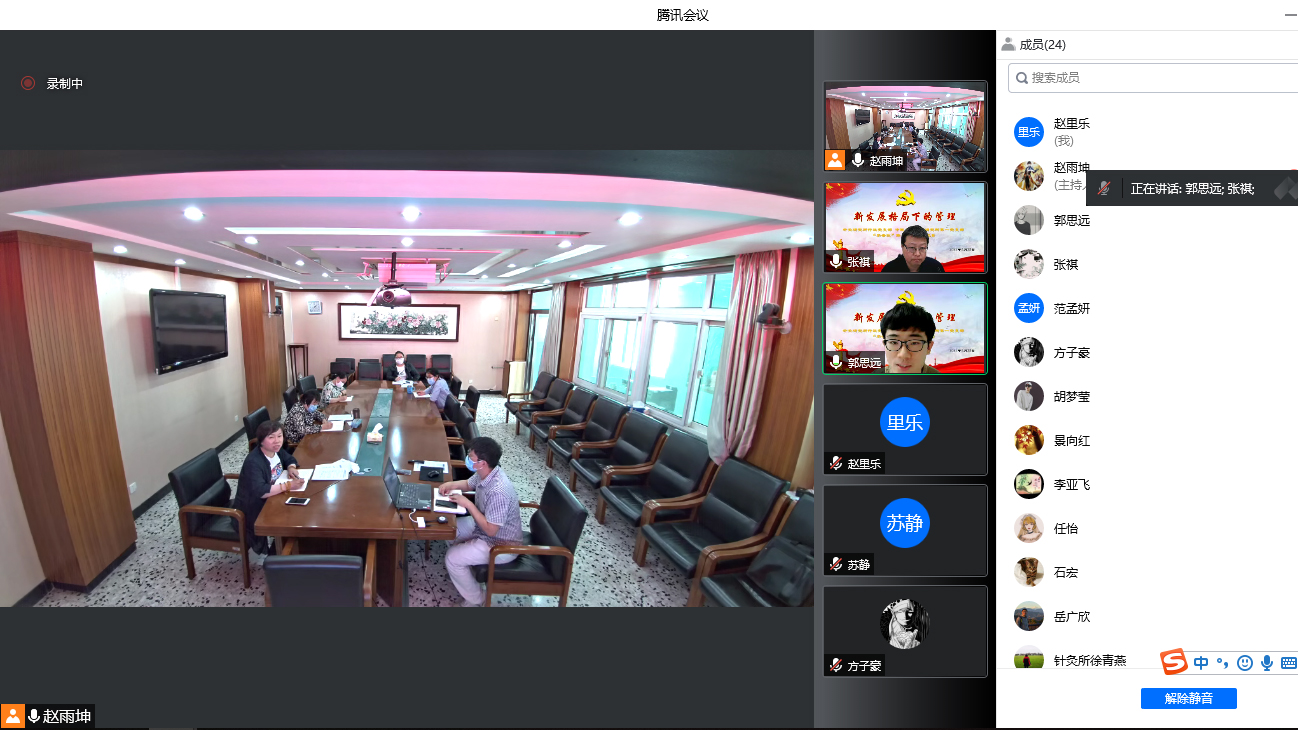Open the Sogou soft keyboard icon
This screenshot has width=1298, height=730.
click(1288, 662)
